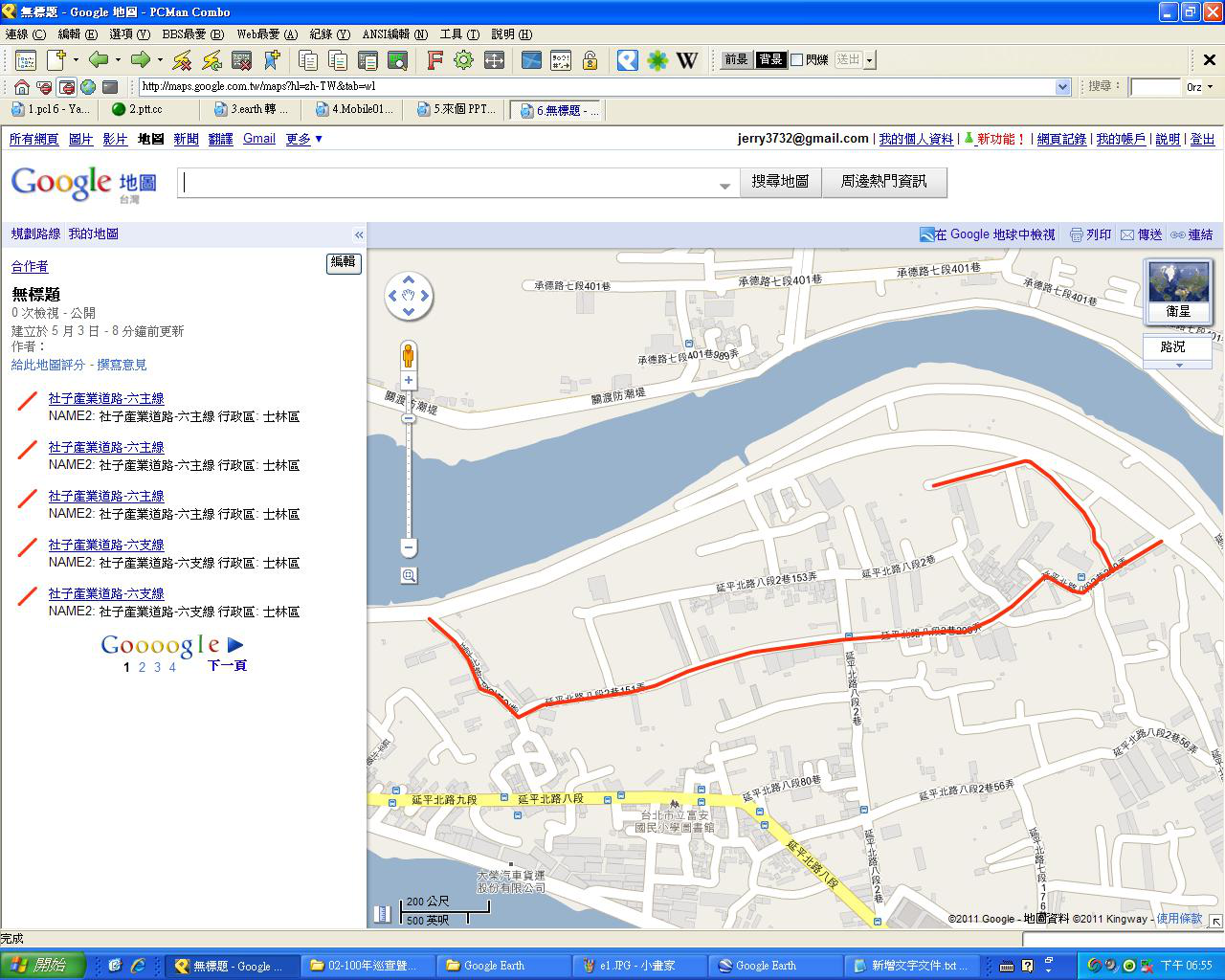Click the toolbar 搜尋 search text box
This screenshot has width=1225, height=980.
1155,87
